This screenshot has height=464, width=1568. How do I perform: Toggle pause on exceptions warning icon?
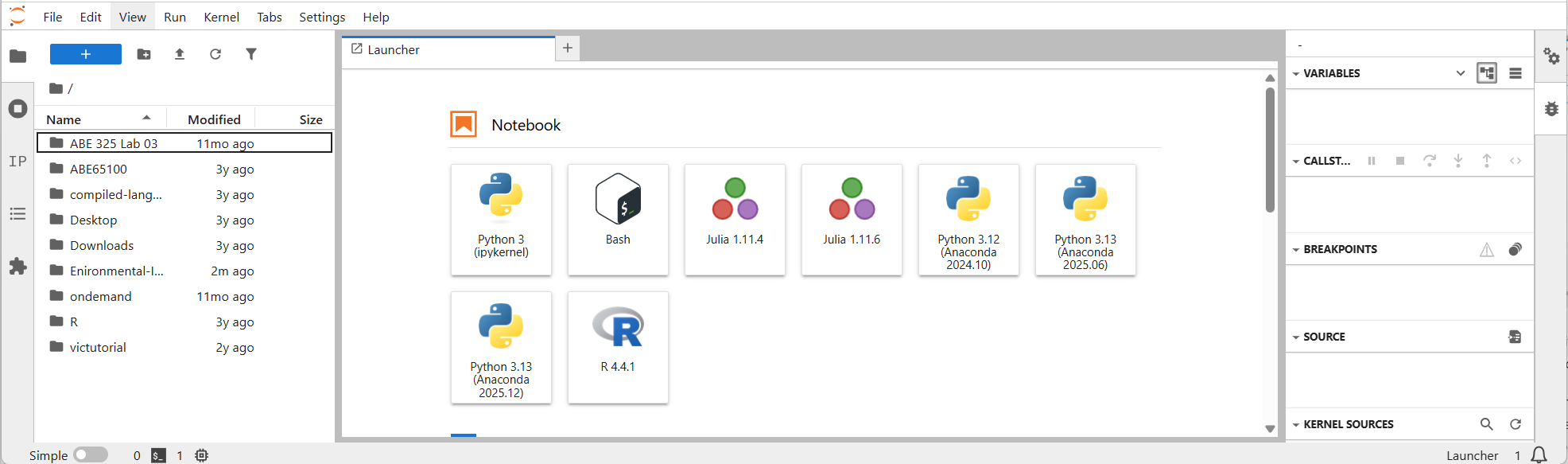coord(1487,250)
